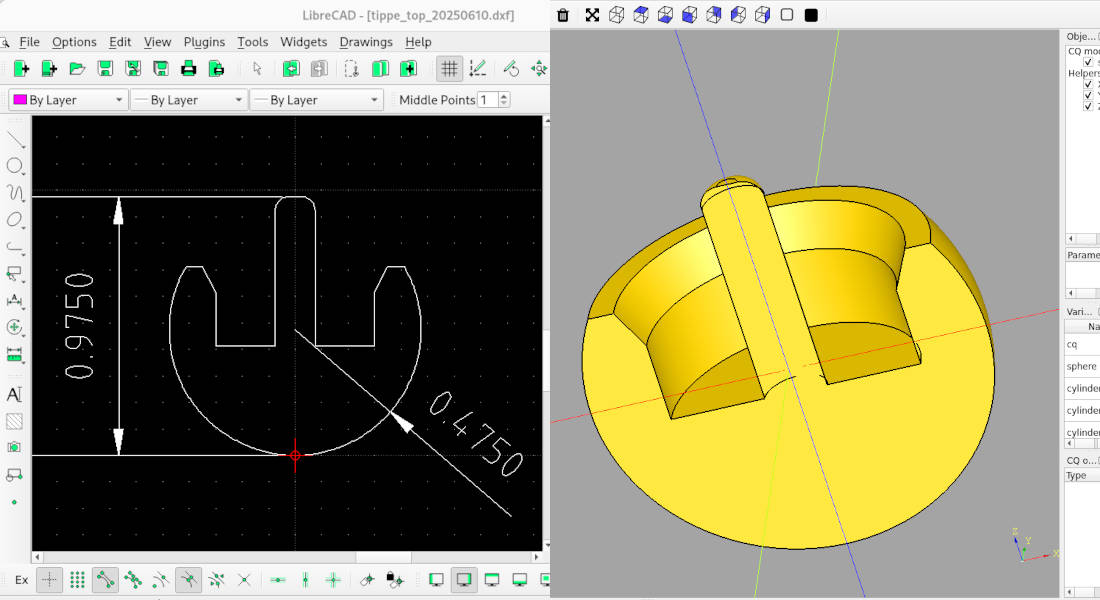The height and width of the screenshot is (600, 1100).
Task: Select the Line tool in left toolbar
Action: [x=15, y=139]
